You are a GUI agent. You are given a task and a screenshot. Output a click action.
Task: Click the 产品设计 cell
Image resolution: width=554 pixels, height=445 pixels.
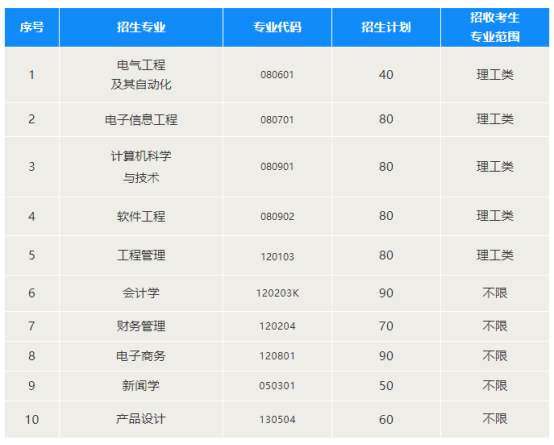[x=141, y=419]
